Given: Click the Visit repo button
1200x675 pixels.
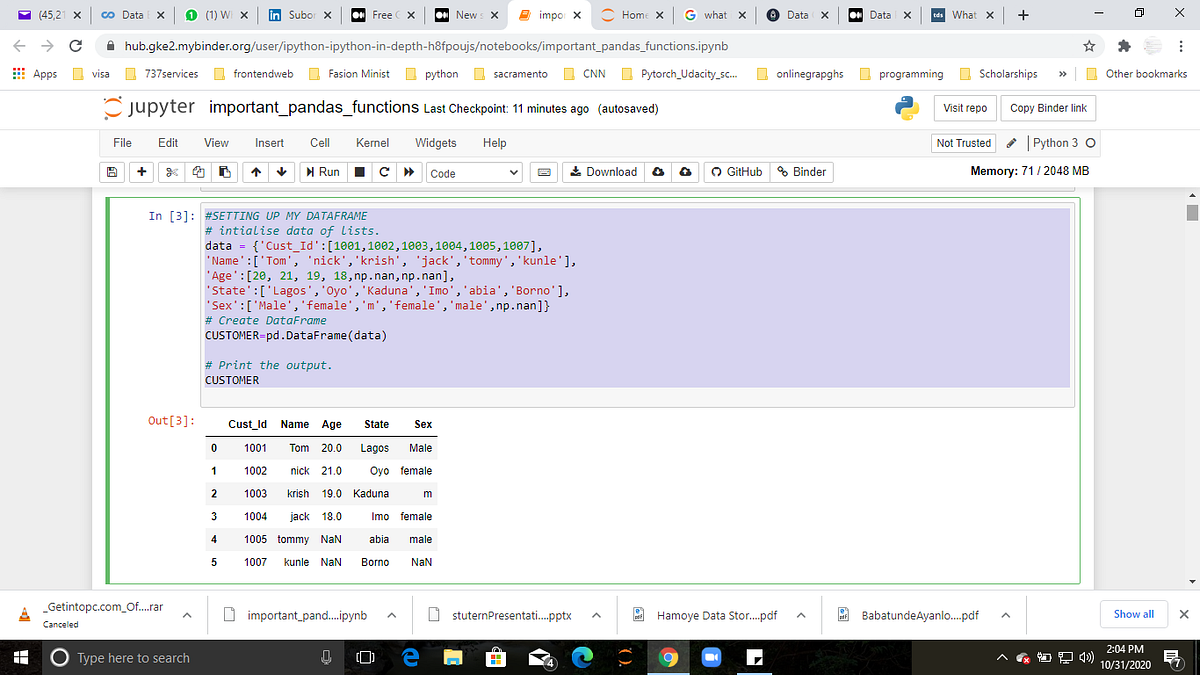Looking at the screenshot, I should click(x=964, y=107).
